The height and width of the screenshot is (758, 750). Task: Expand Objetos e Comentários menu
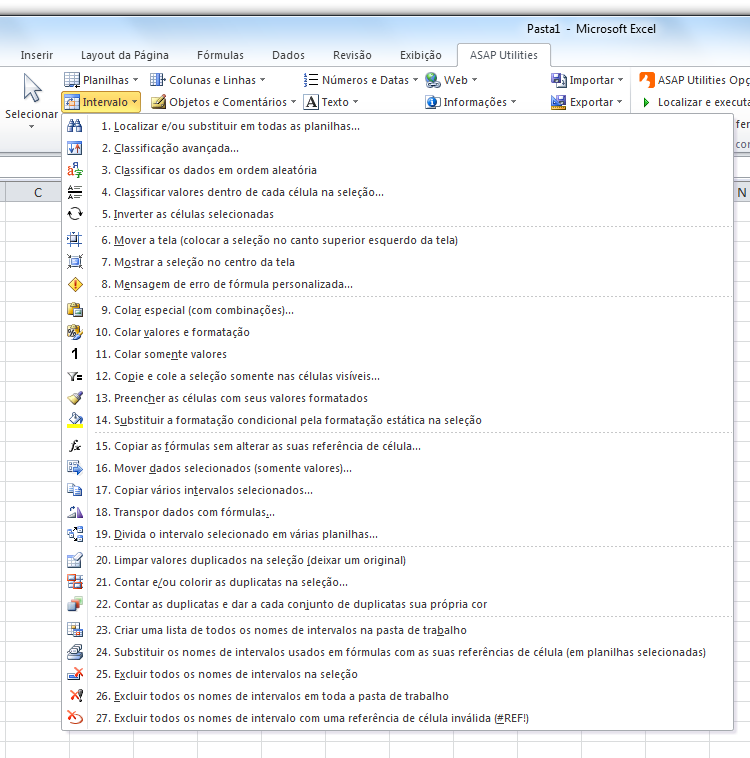click(x=223, y=102)
